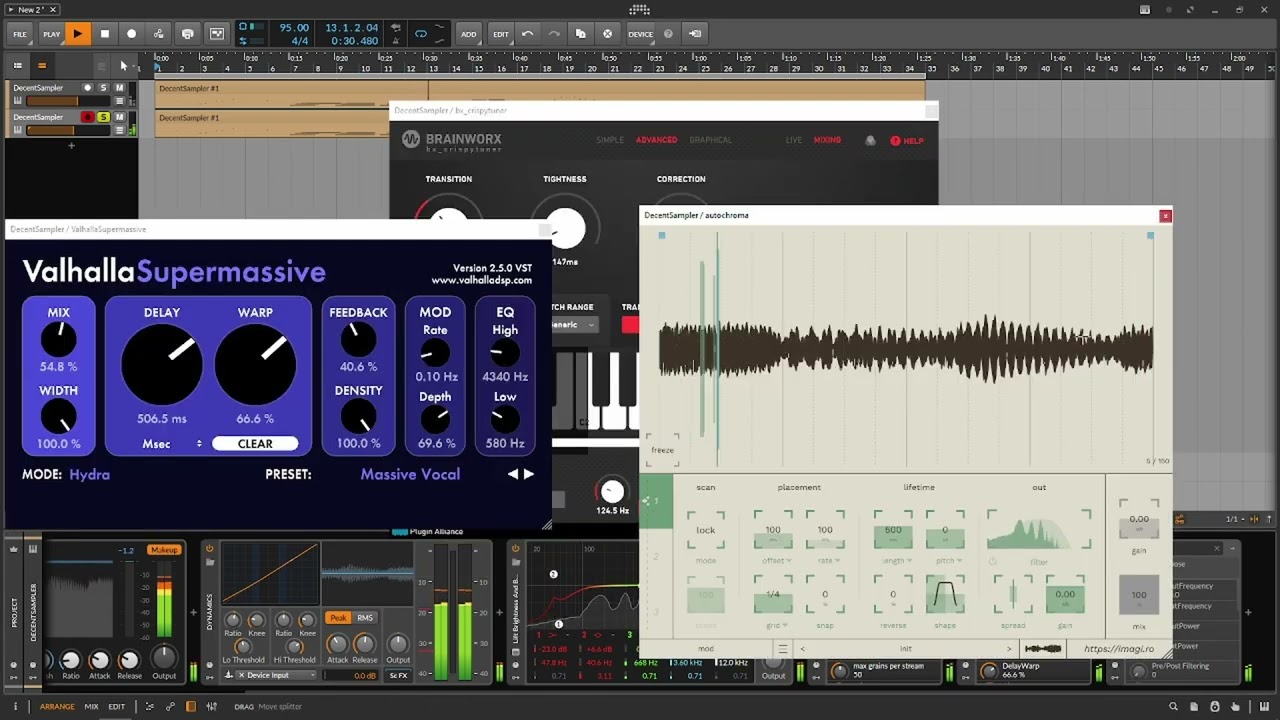Click the Valhalla FEEDBACK knob
The width and height of the screenshot is (1280, 720).
[358, 340]
